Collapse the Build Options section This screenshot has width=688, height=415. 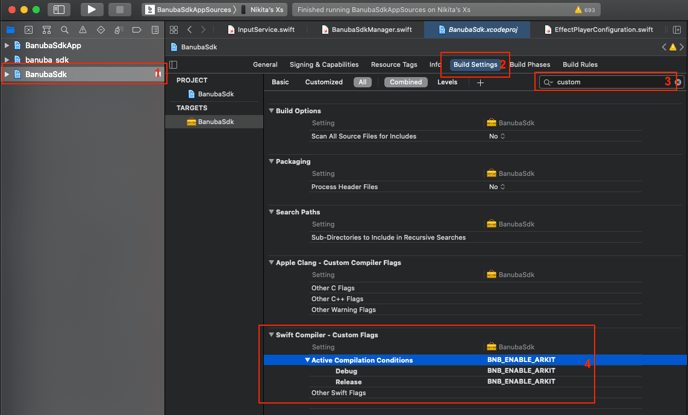271,110
